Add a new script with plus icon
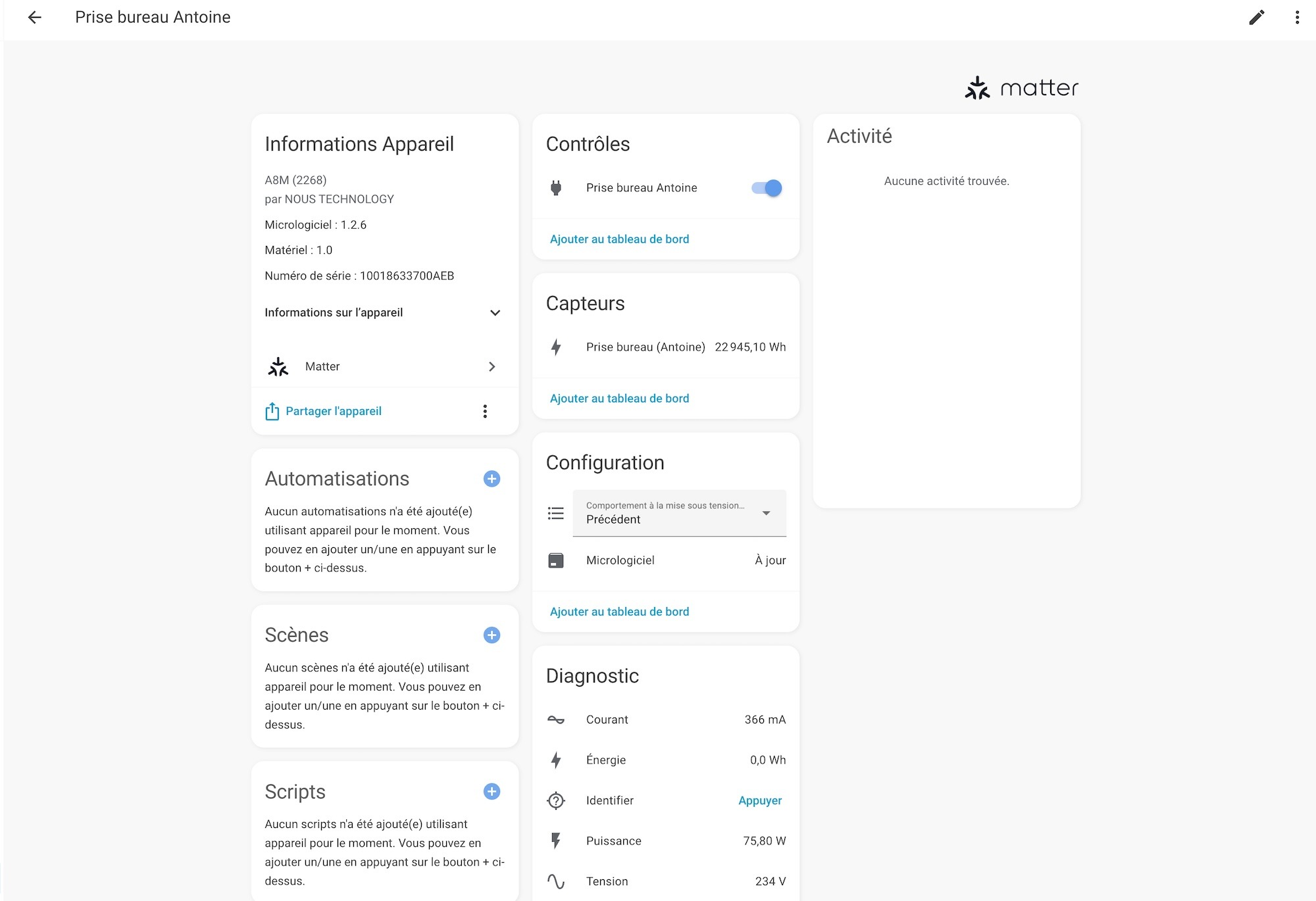1316x901 pixels. click(492, 792)
